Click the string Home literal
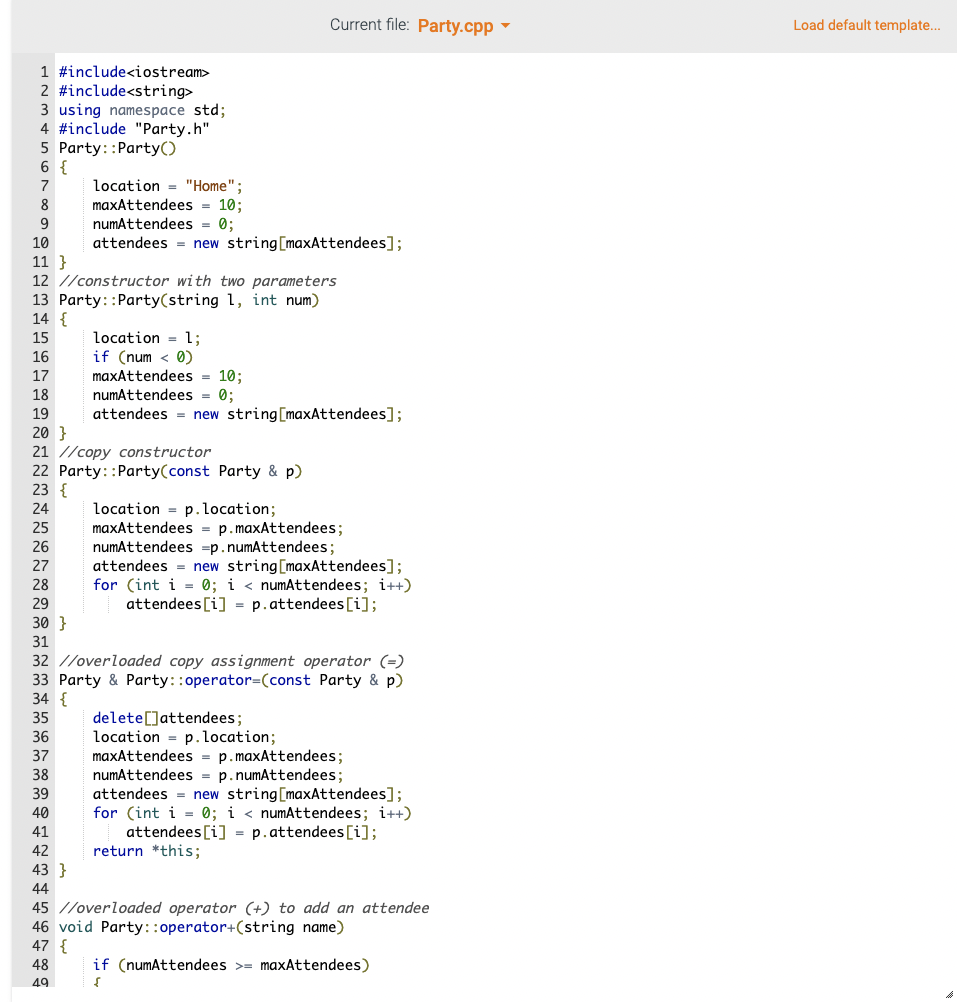Image resolution: width=957 pixels, height=1002 pixels. tap(211, 185)
